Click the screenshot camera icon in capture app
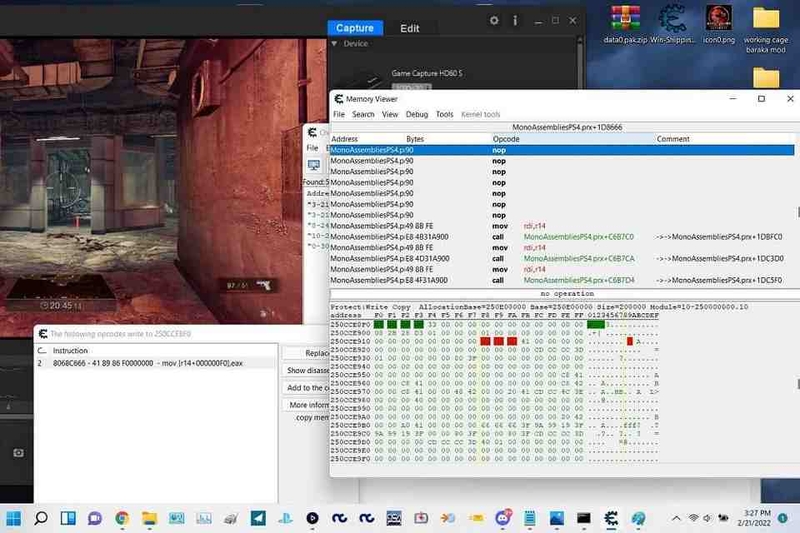The width and height of the screenshot is (800, 533). click(18, 453)
